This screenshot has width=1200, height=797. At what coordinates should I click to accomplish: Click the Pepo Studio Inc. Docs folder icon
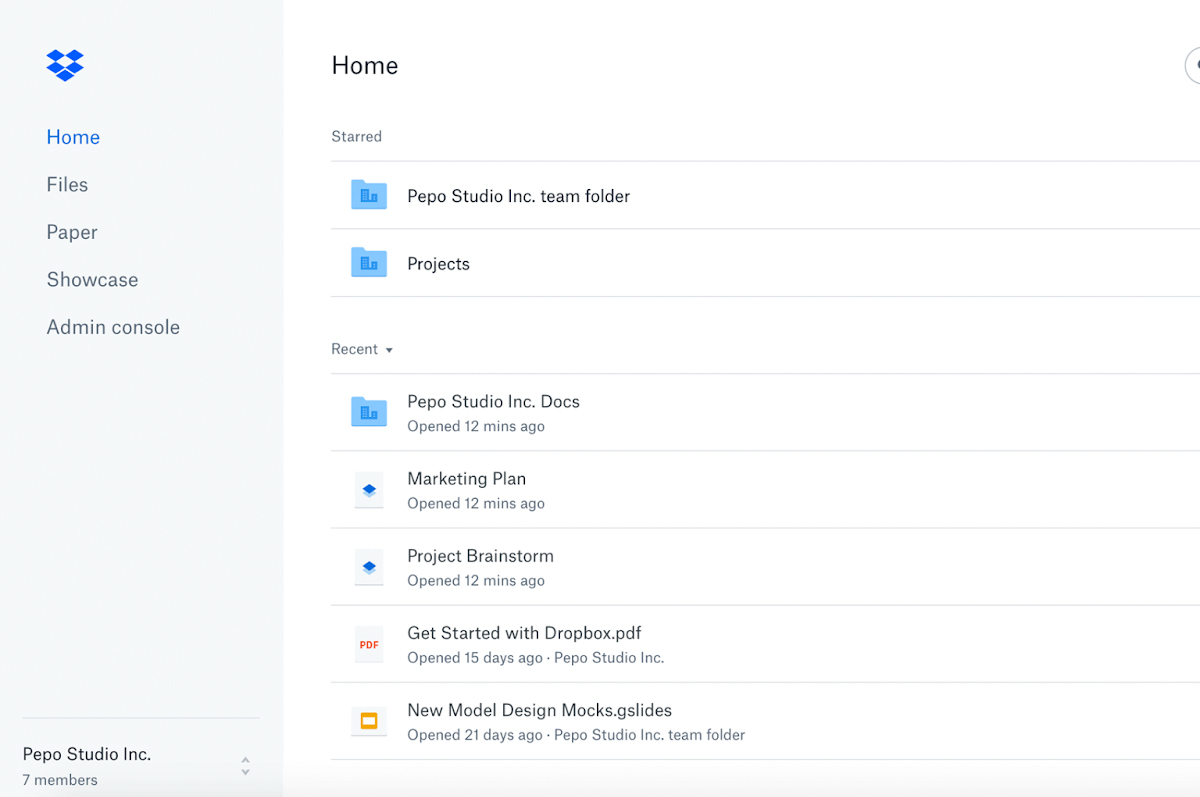(369, 412)
